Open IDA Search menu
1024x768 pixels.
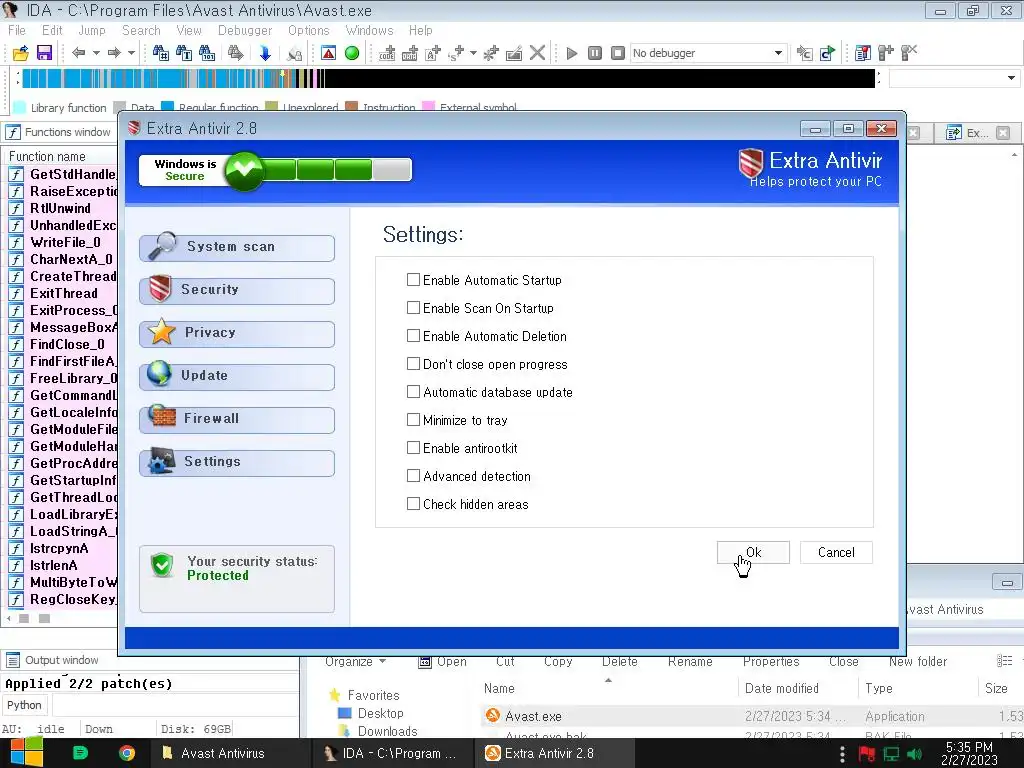(141, 31)
